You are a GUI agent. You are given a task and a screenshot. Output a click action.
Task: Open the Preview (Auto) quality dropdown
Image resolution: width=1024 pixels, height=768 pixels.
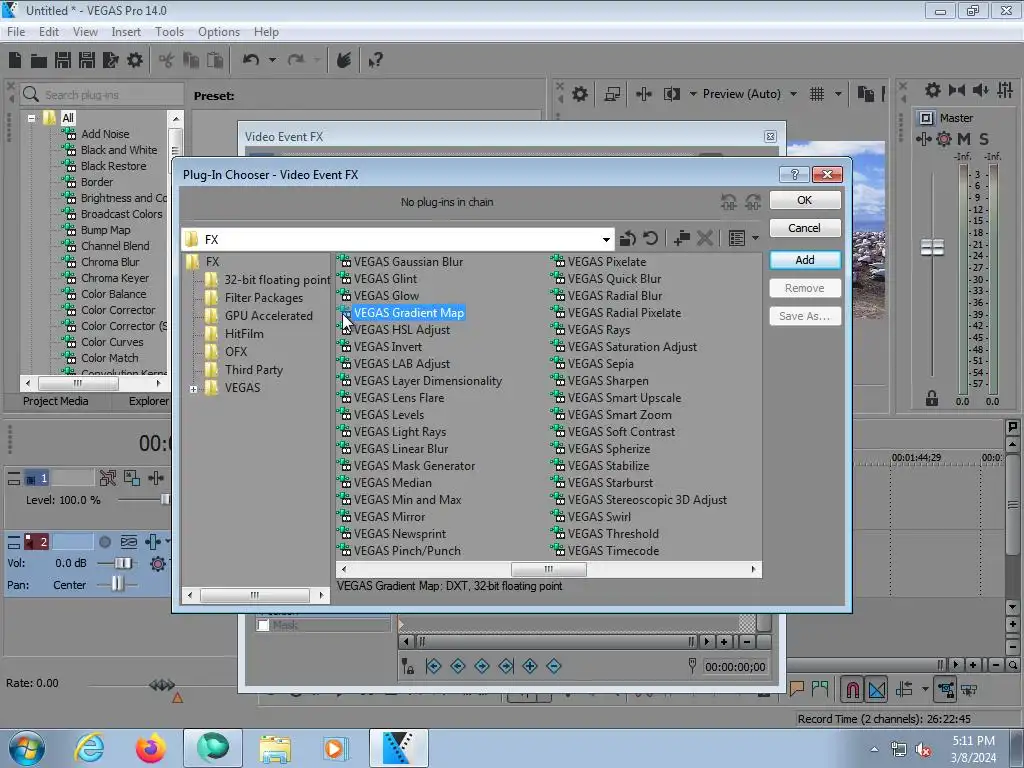(793, 94)
